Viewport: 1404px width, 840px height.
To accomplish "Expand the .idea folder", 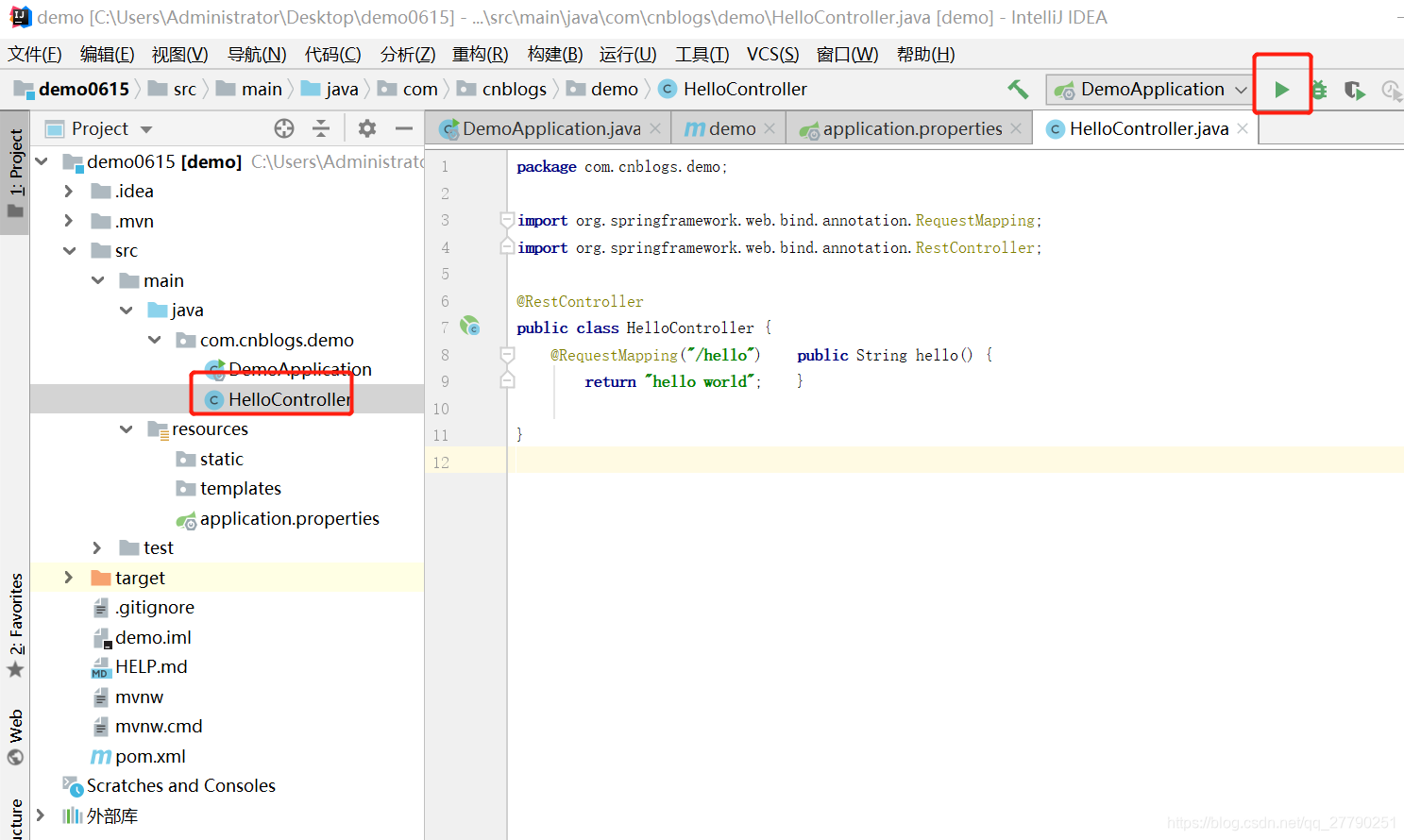I will 68,192.
